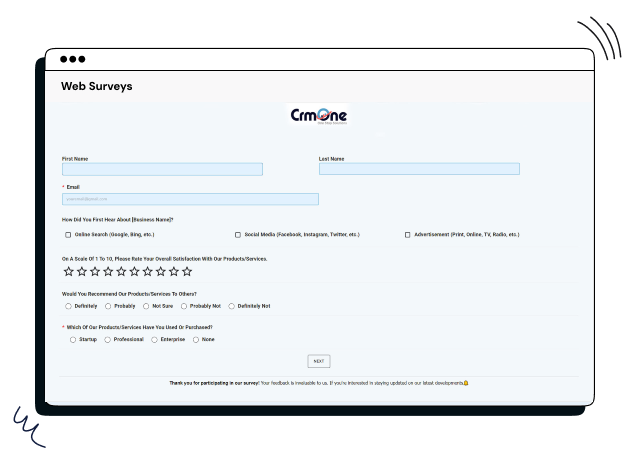This screenshot has height=463, width=629.
Task: Click the 'How Did You First Hear About' question
Action: (118, 220)
